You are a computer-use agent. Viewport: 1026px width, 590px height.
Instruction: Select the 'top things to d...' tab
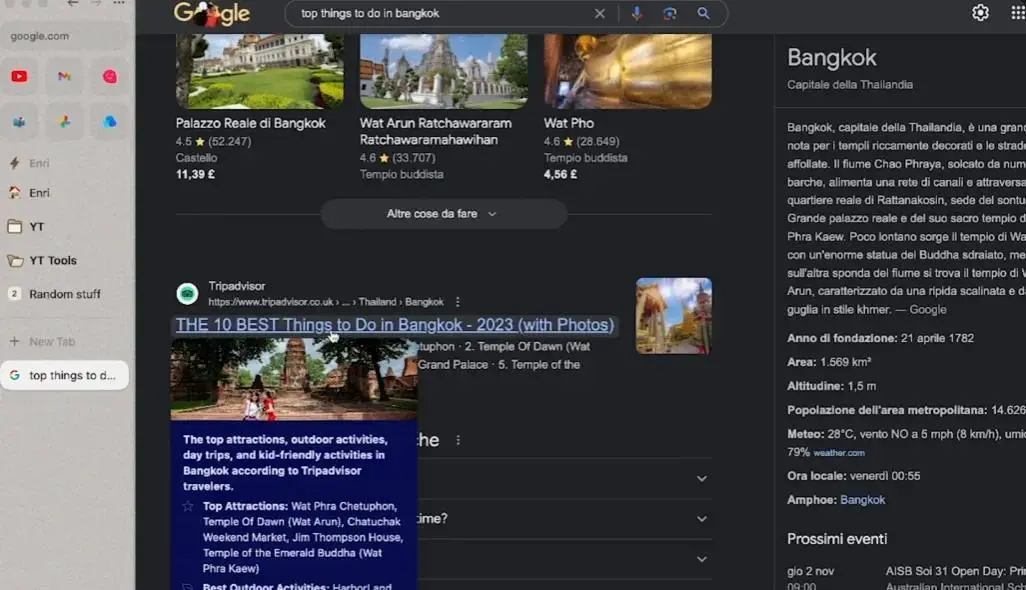(x=65, y=375)
